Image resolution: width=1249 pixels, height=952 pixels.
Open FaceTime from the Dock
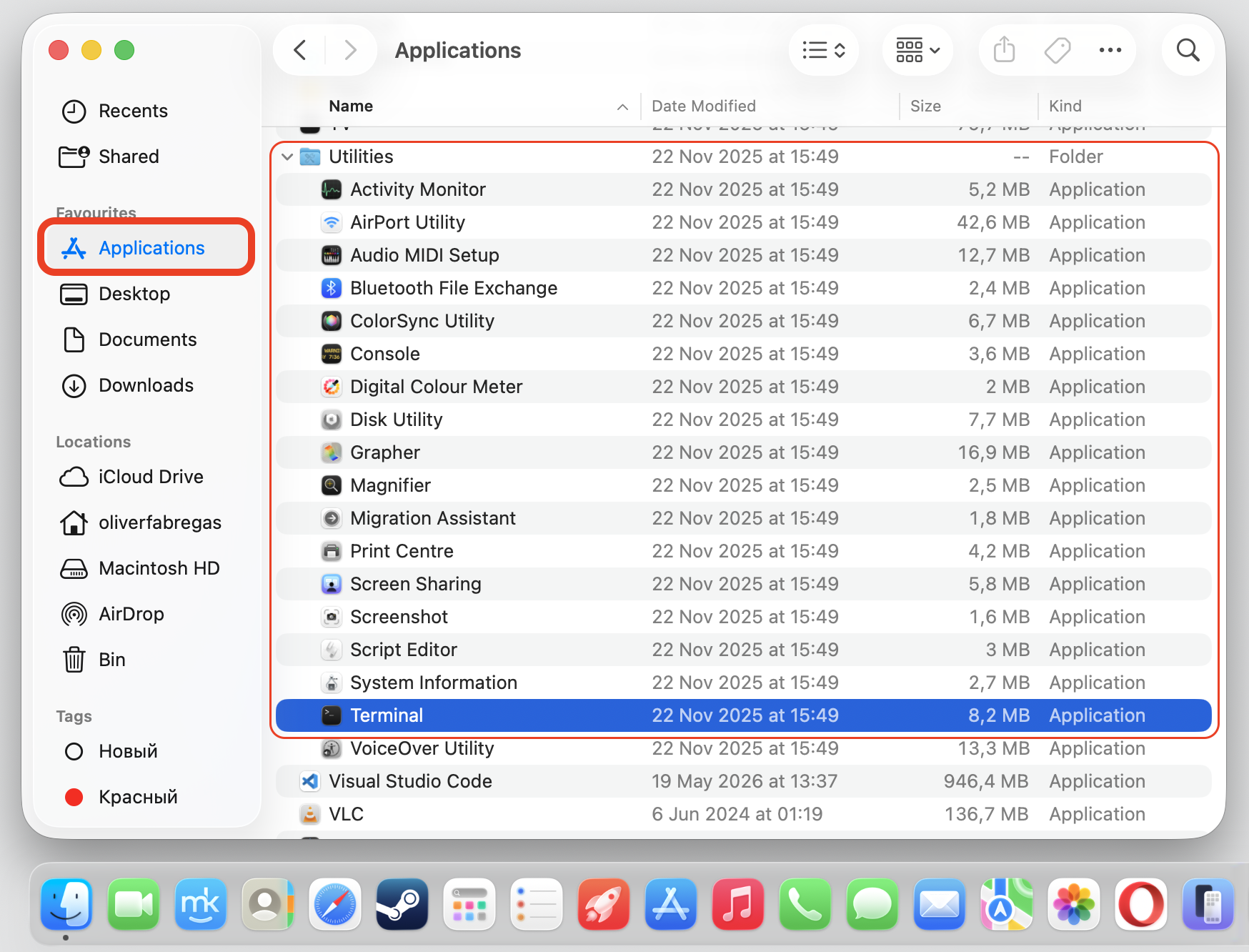click(x=134, y=904)
